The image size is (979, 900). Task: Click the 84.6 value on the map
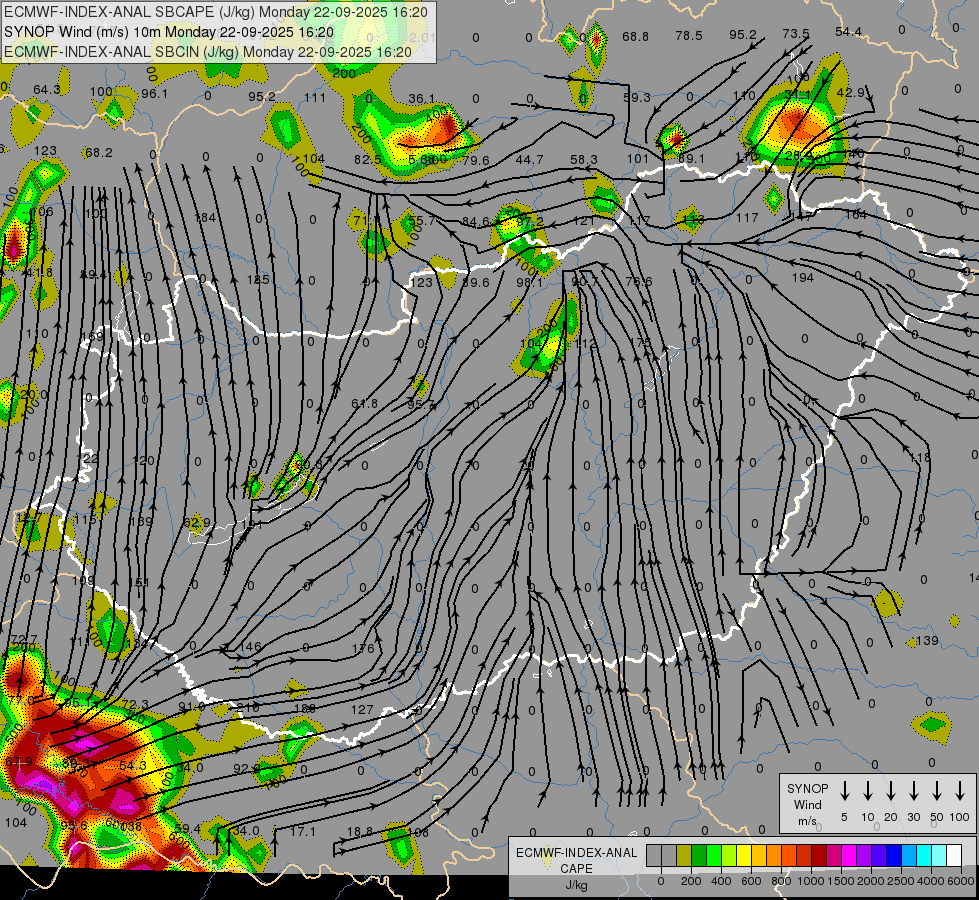(x=476, y=222)
